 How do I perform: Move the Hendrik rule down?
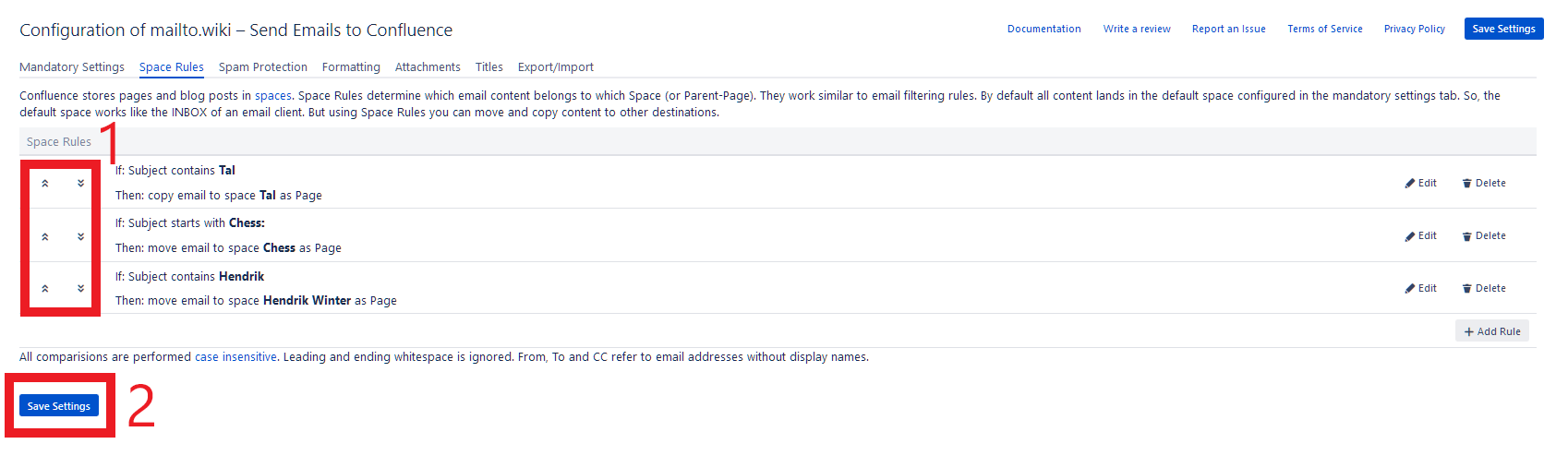80,288
